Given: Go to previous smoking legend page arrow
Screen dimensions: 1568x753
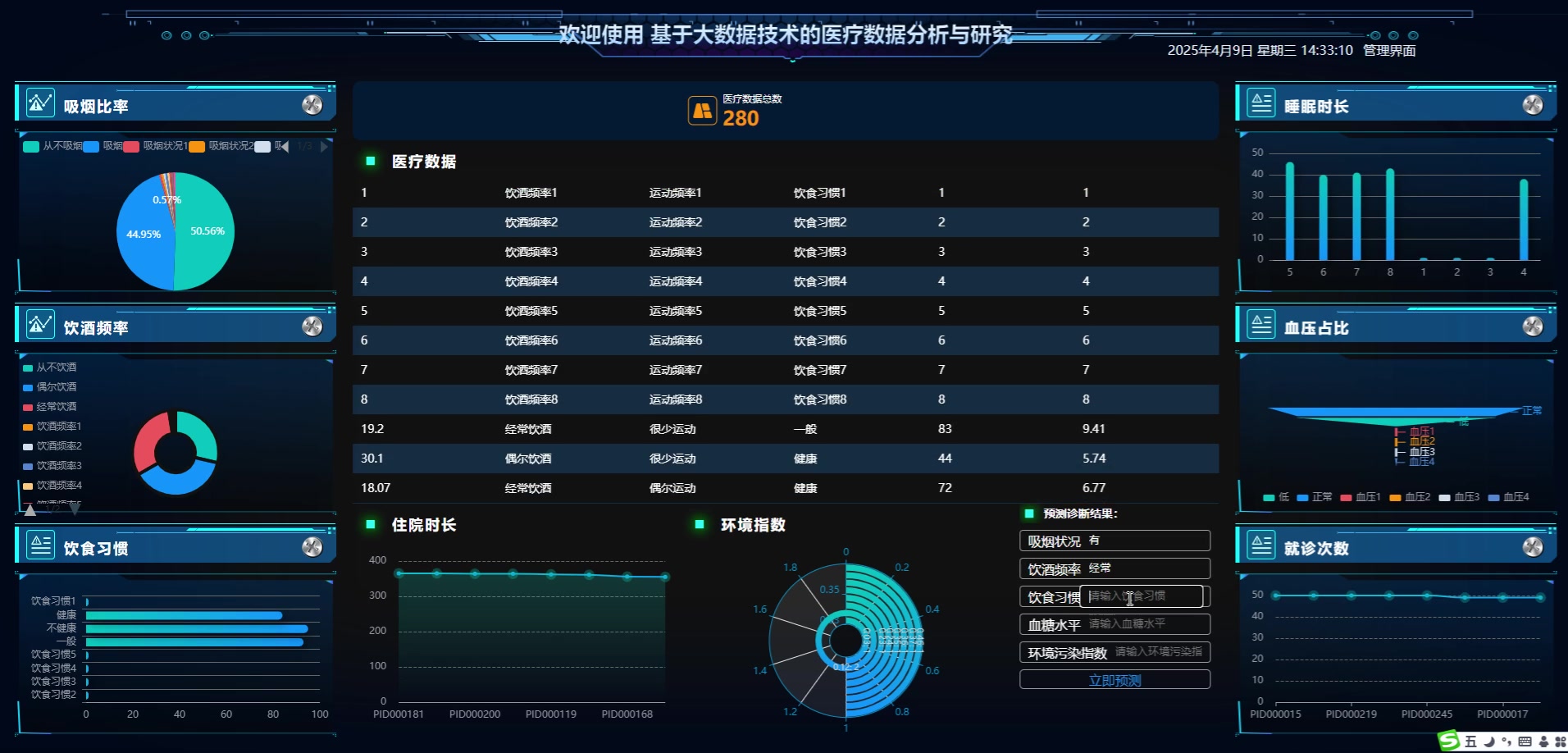Looking at the screenshot, I should (x=285, y=147).
